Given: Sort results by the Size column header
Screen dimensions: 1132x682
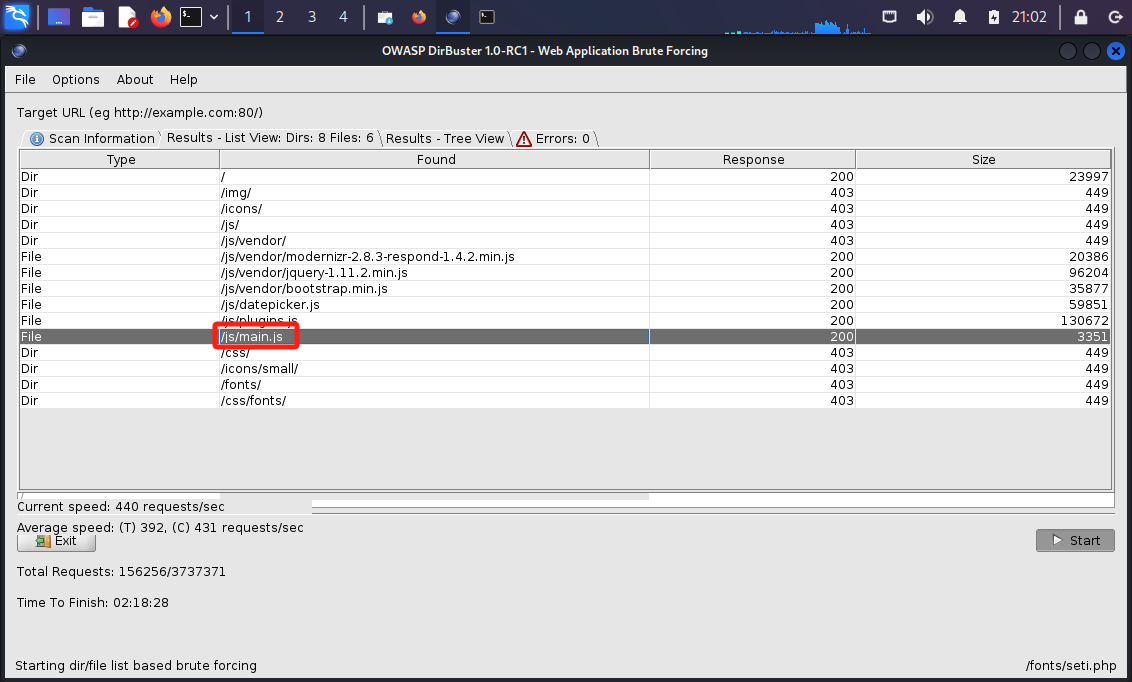Looking at the screenshot, I should point(983,159).
